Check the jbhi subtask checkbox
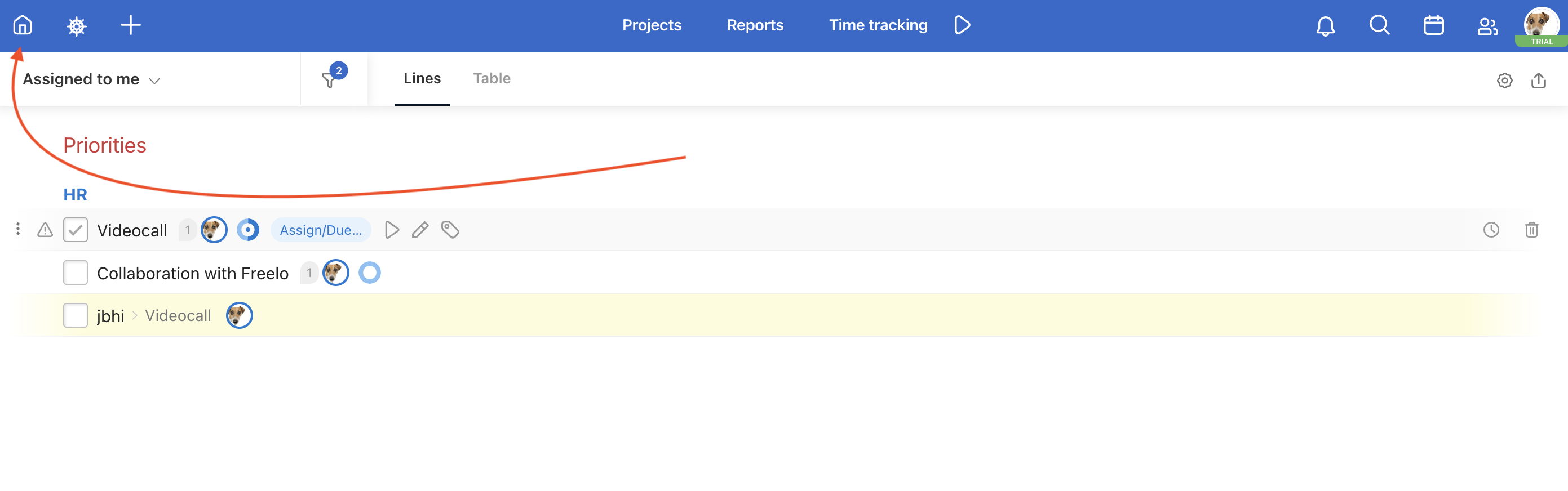The image size is (1568, 491). [x=76, y=315]
